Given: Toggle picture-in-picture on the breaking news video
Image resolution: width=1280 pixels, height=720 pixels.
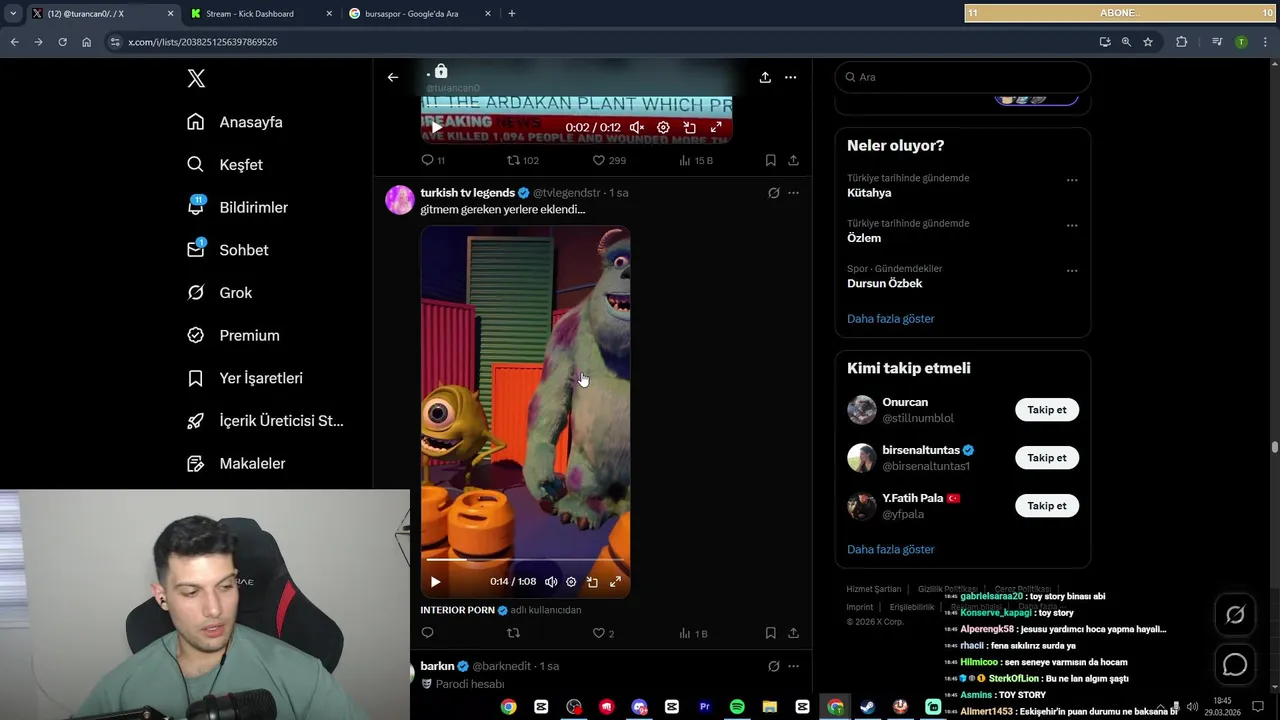Looking at the screenshot, I should tap(689, 127).
